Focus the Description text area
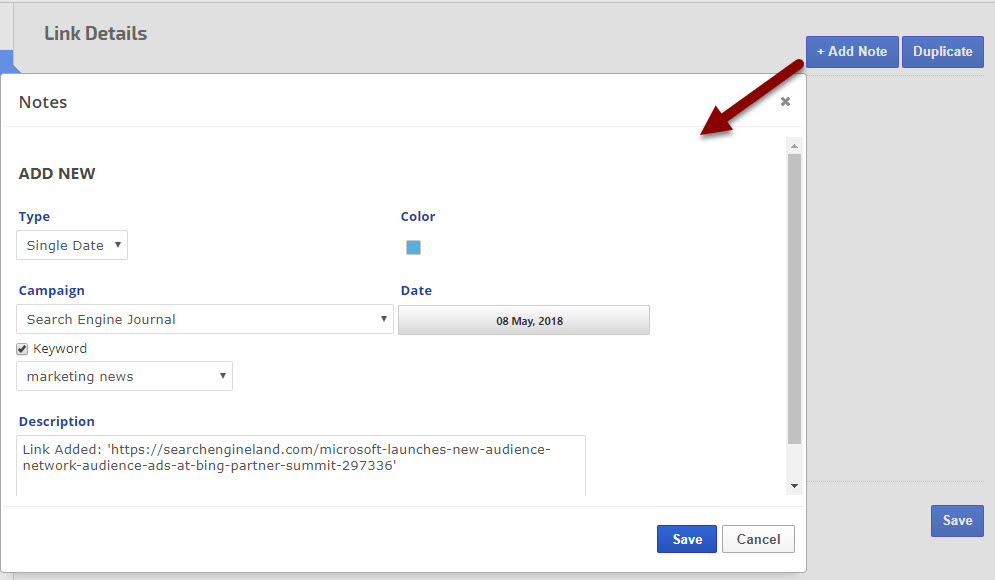This screenshot has height=580, width=995. (x=300, y=465)
